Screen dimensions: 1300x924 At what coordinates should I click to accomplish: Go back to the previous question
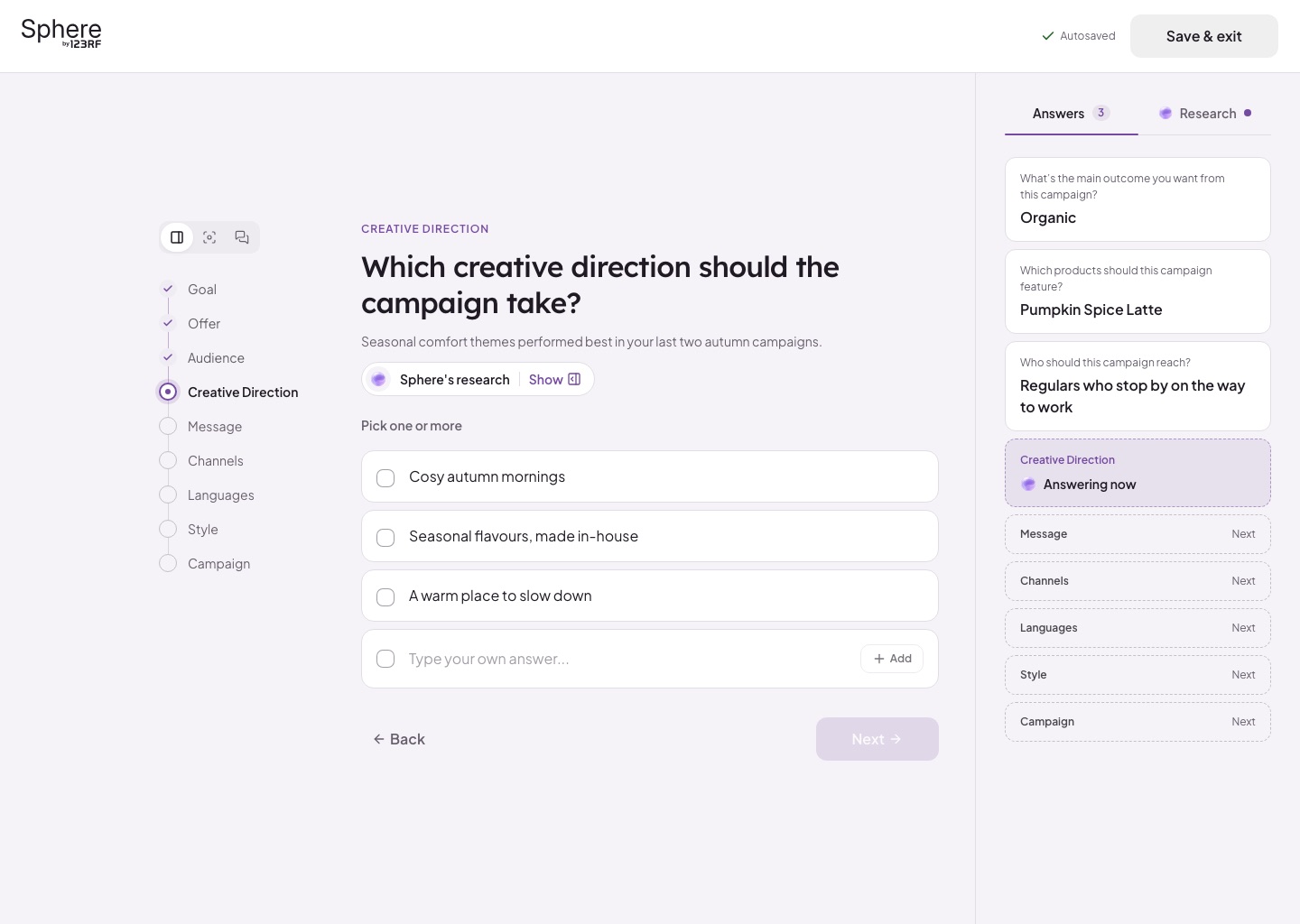pyautogui.click(x=399, y=739)
